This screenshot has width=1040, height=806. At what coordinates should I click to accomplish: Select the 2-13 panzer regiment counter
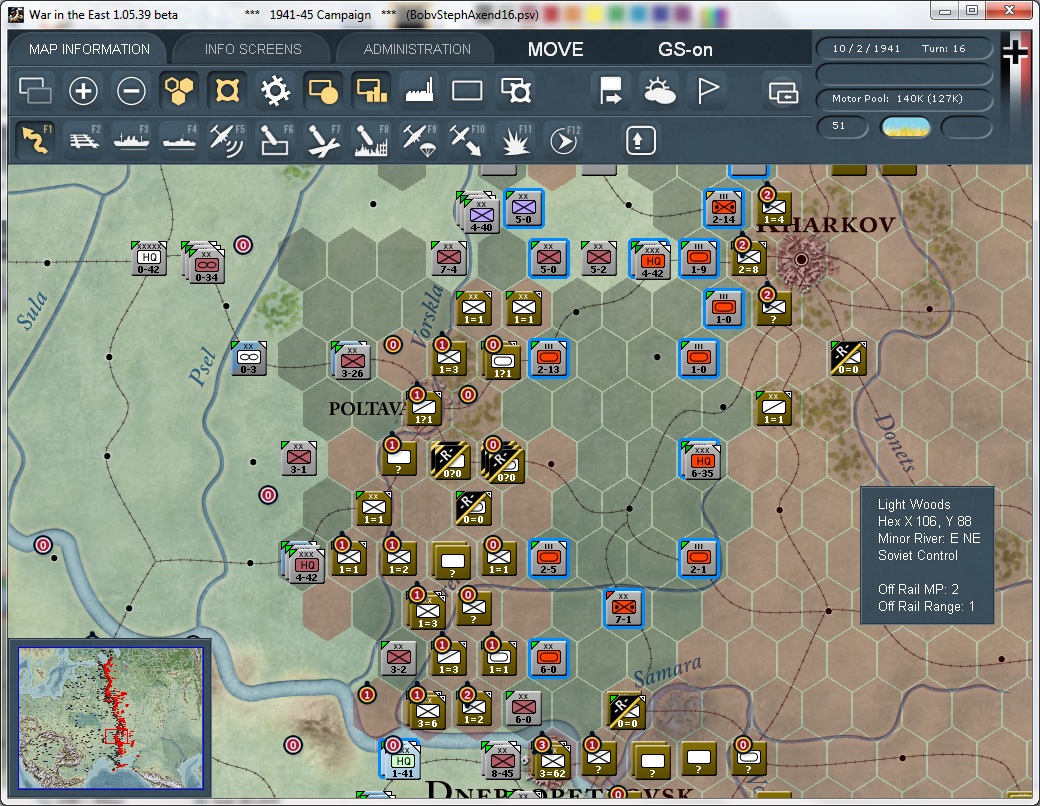(x=549, y=358)
